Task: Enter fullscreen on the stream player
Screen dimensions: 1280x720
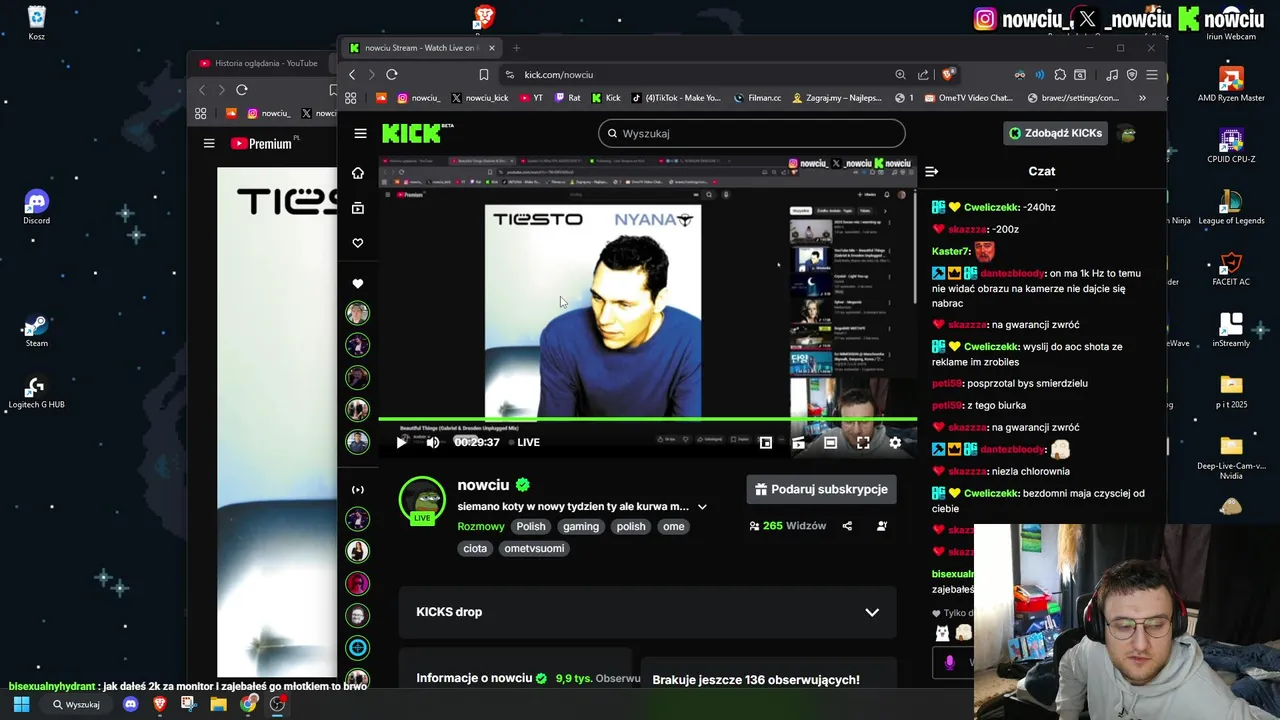Action: (x=863, y=442)
